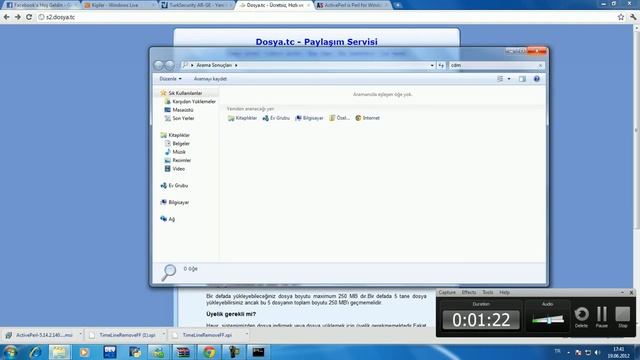The width and height of the screenshot is (640, 360).
Task: Open Windows Start menu
Action: pyautogui.click(x=11, y=352)
